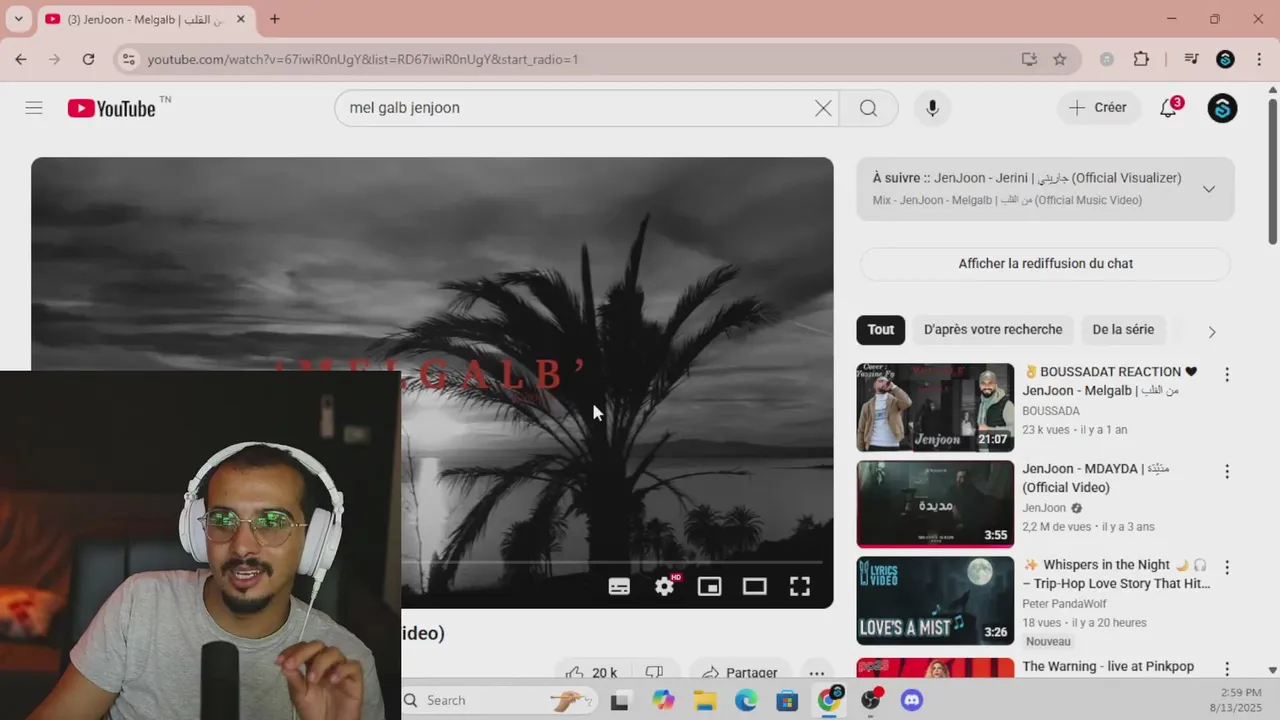
Task: Toggle subtitles on the video player
Action: click(619, 587)
